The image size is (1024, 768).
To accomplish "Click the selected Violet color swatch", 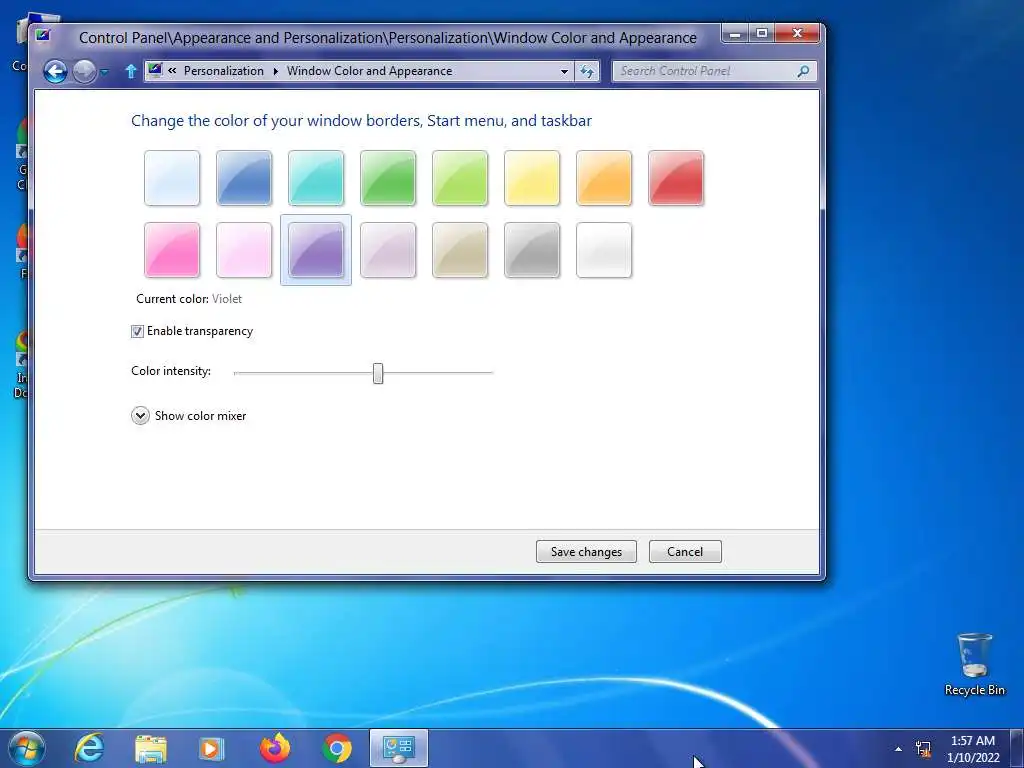I will tap(316, 249).
